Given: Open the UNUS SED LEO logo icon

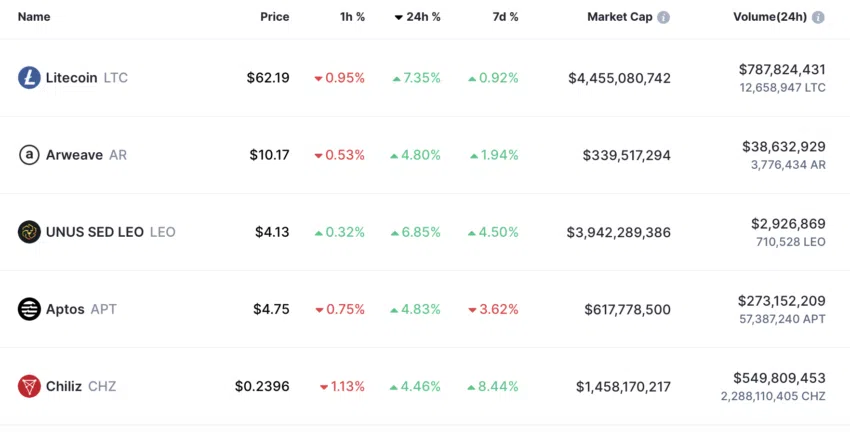Looking at the screenshot, I should [29, 232].
